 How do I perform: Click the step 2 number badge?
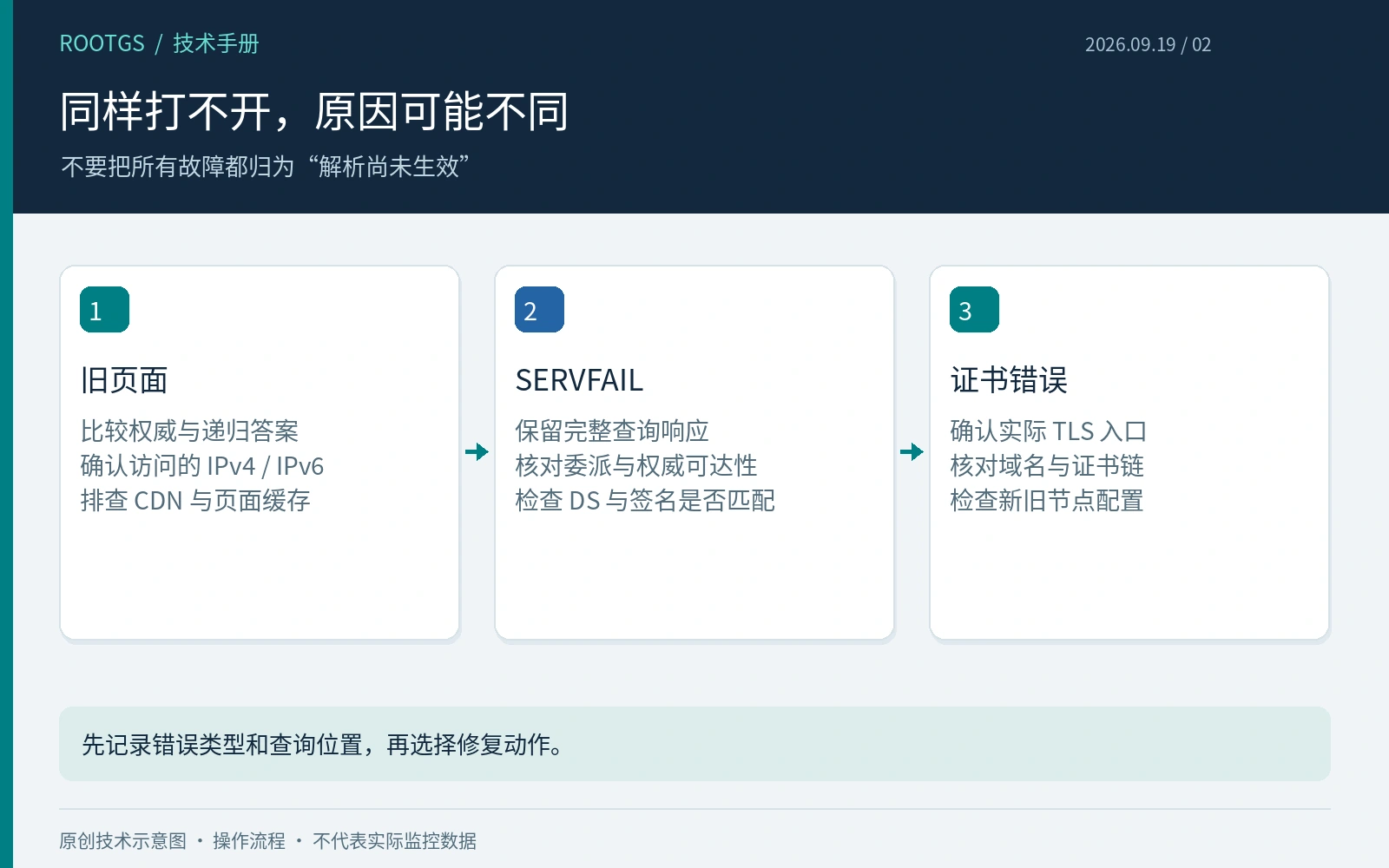(539, 310)
